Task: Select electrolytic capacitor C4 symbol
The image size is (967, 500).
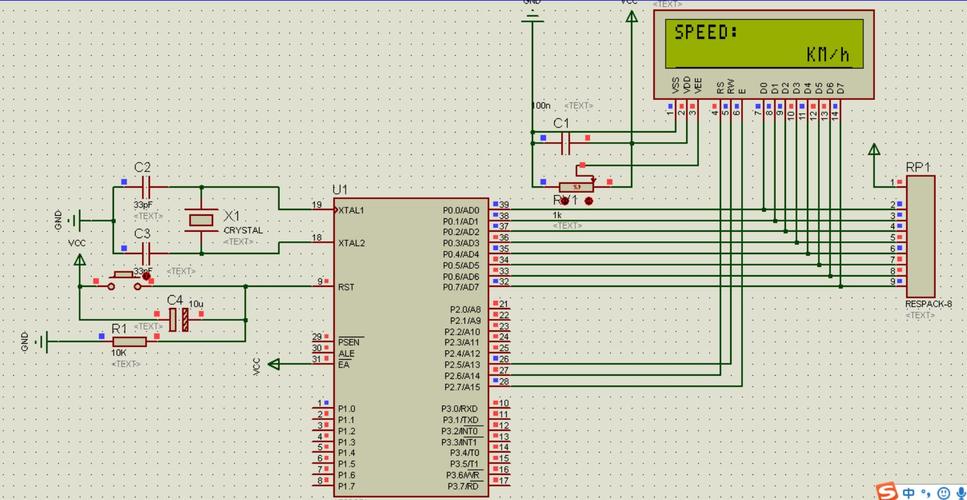Action: coord(179,320)
